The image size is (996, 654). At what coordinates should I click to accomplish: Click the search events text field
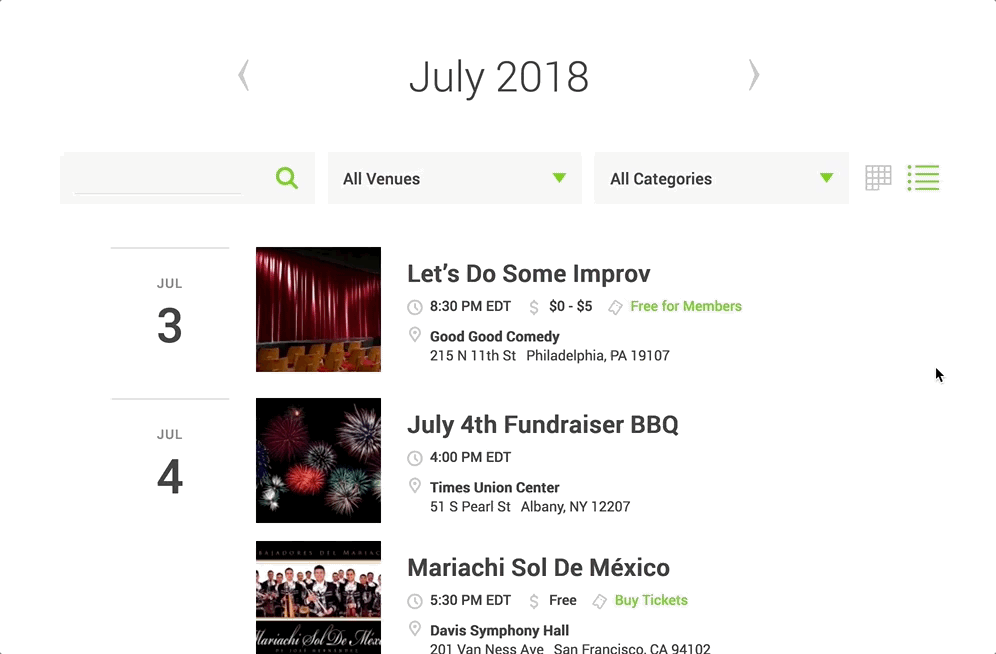[x=158, y=179]
